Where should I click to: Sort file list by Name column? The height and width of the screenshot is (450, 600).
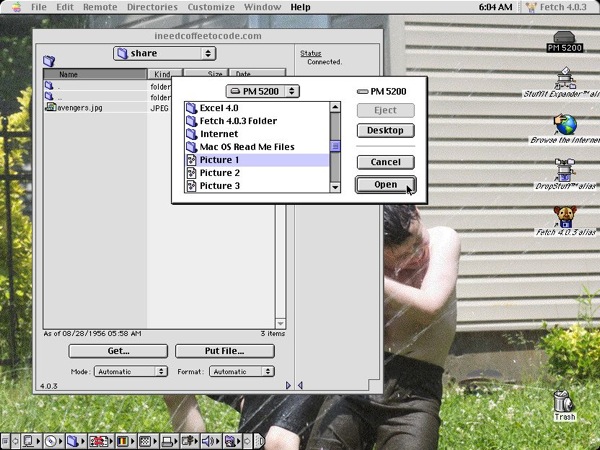point(95,74)
